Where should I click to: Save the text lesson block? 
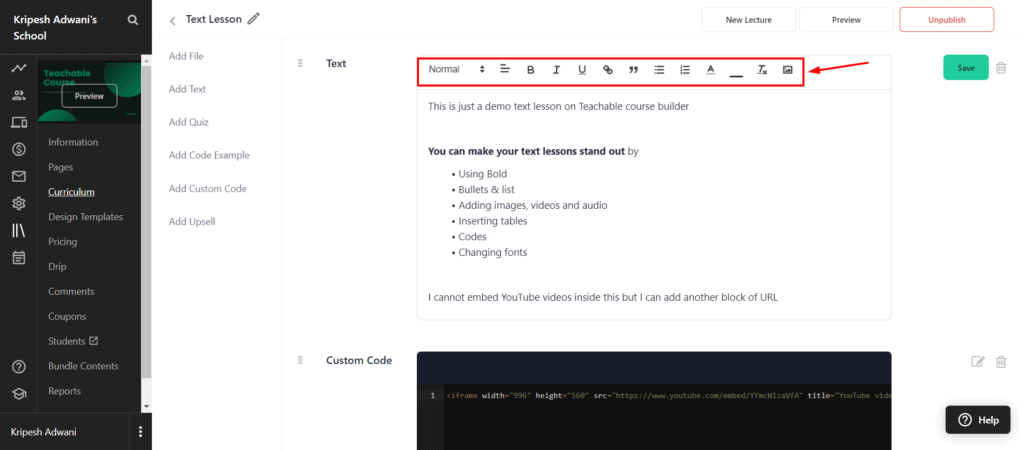click(965, 68)
